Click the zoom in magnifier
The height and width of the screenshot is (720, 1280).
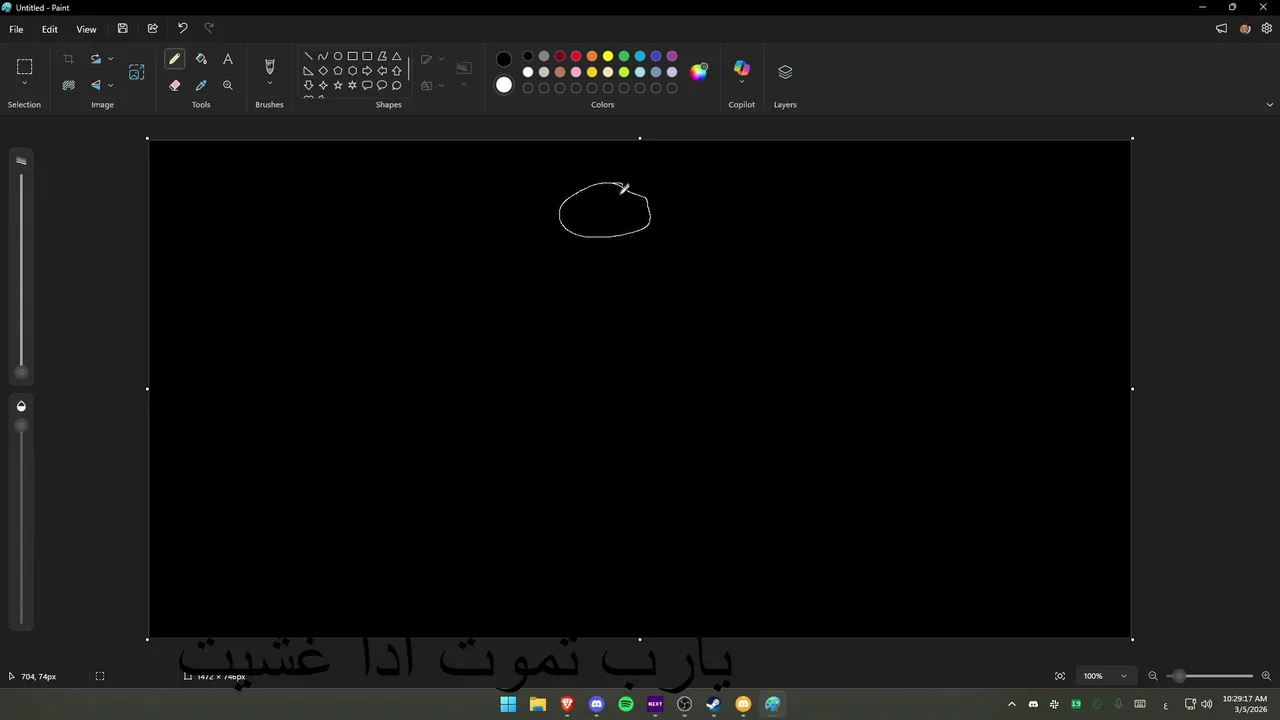pyautogui.click(x=1266, y=676)
